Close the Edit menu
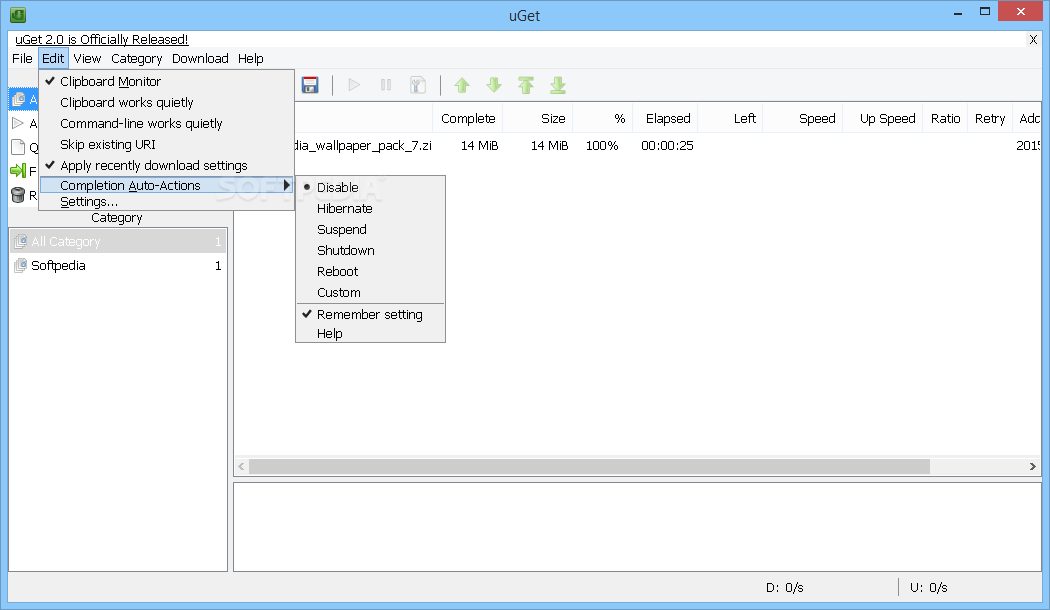Viewport: 1050px width, 610px height. tap(53, 58)
